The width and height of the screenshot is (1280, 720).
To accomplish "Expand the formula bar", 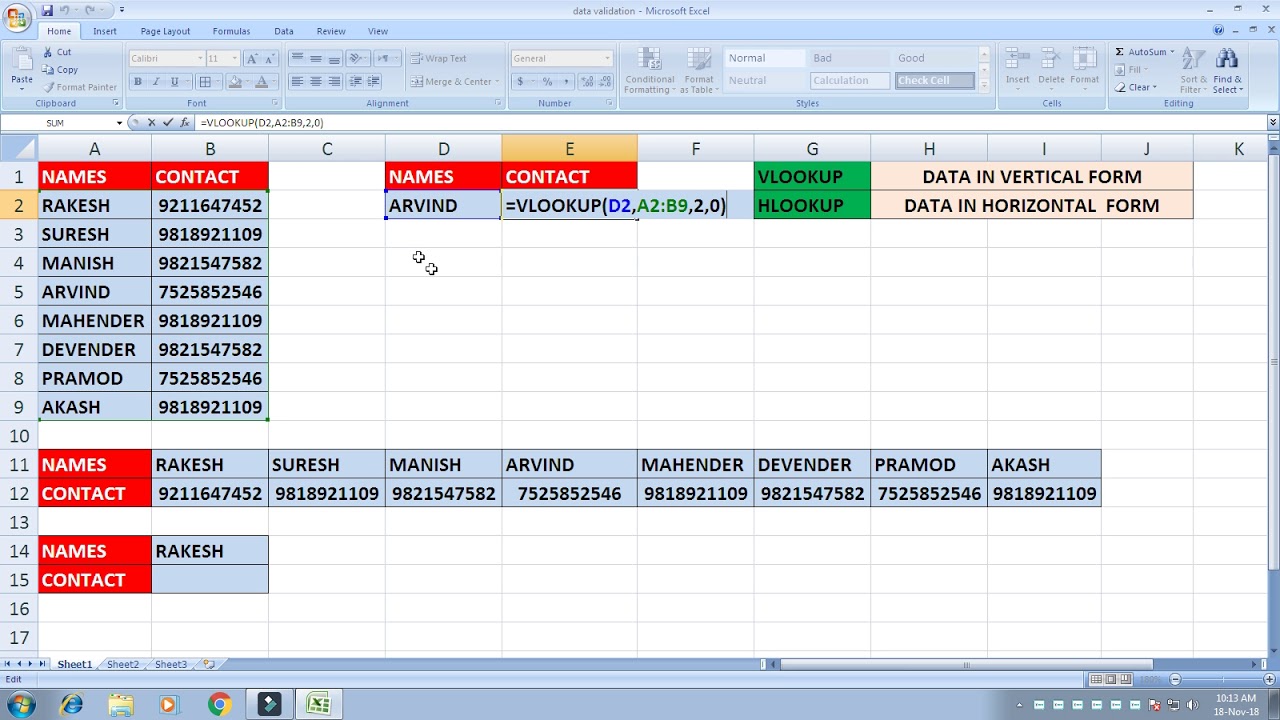I will (1272, 122).
